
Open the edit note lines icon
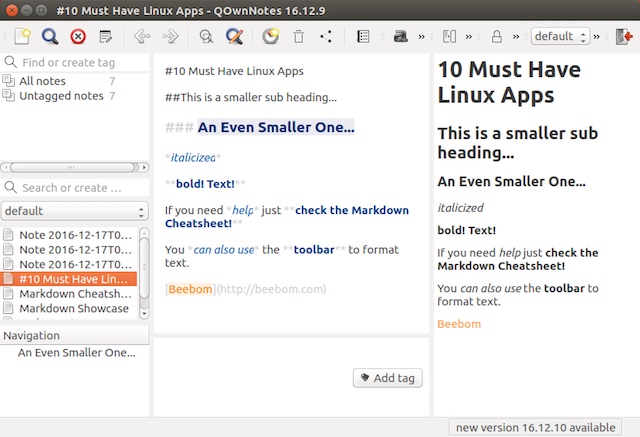coord(106,36)
